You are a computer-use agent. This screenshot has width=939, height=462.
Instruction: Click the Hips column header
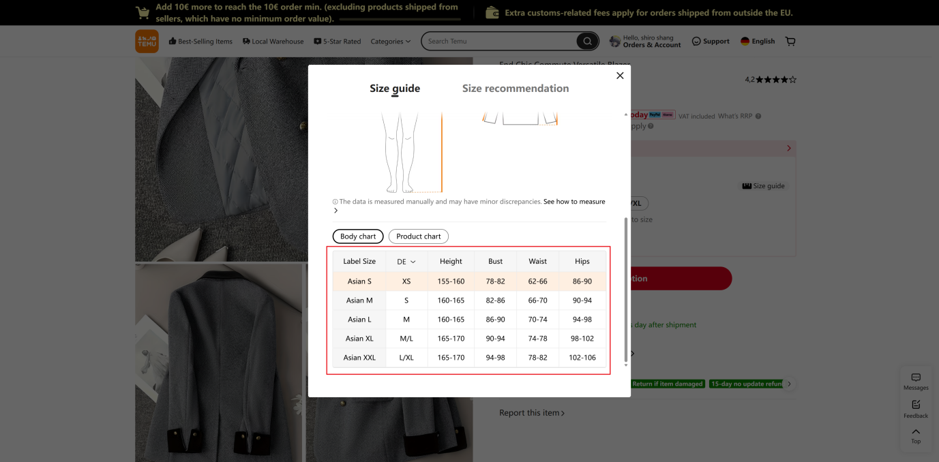pos(582,261)
